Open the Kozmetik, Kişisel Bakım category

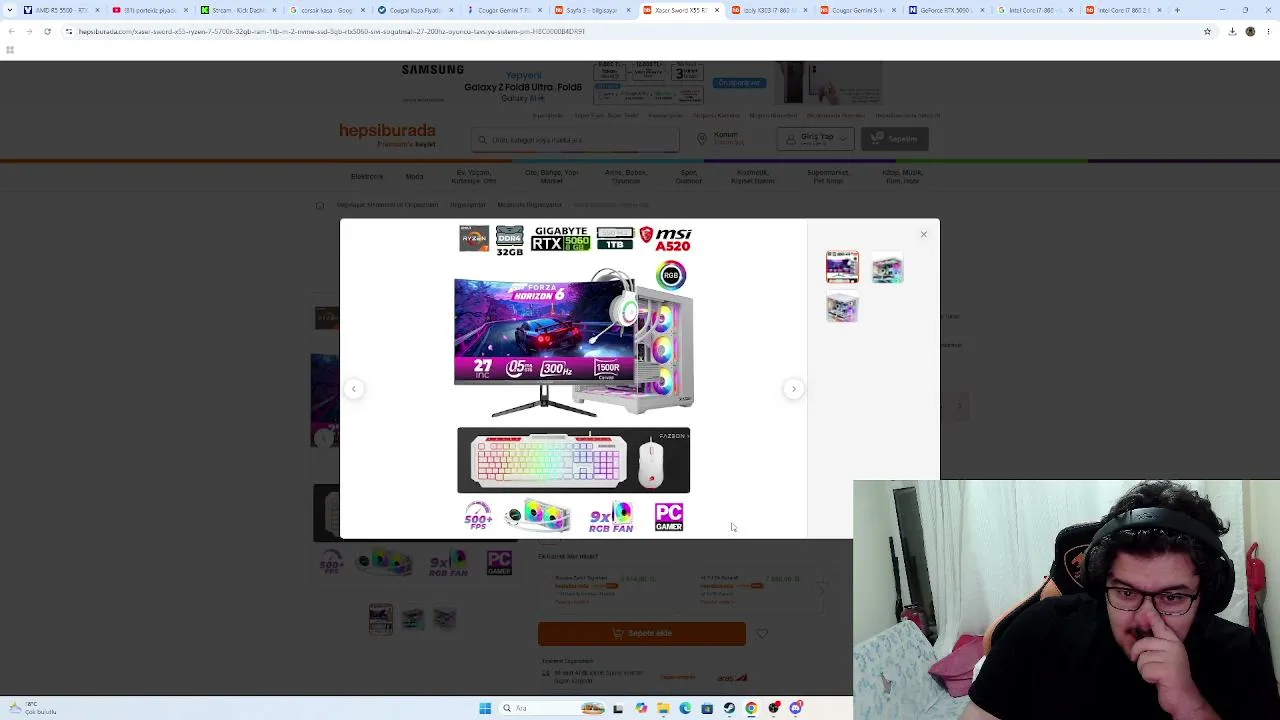click(x=753, y=177)
